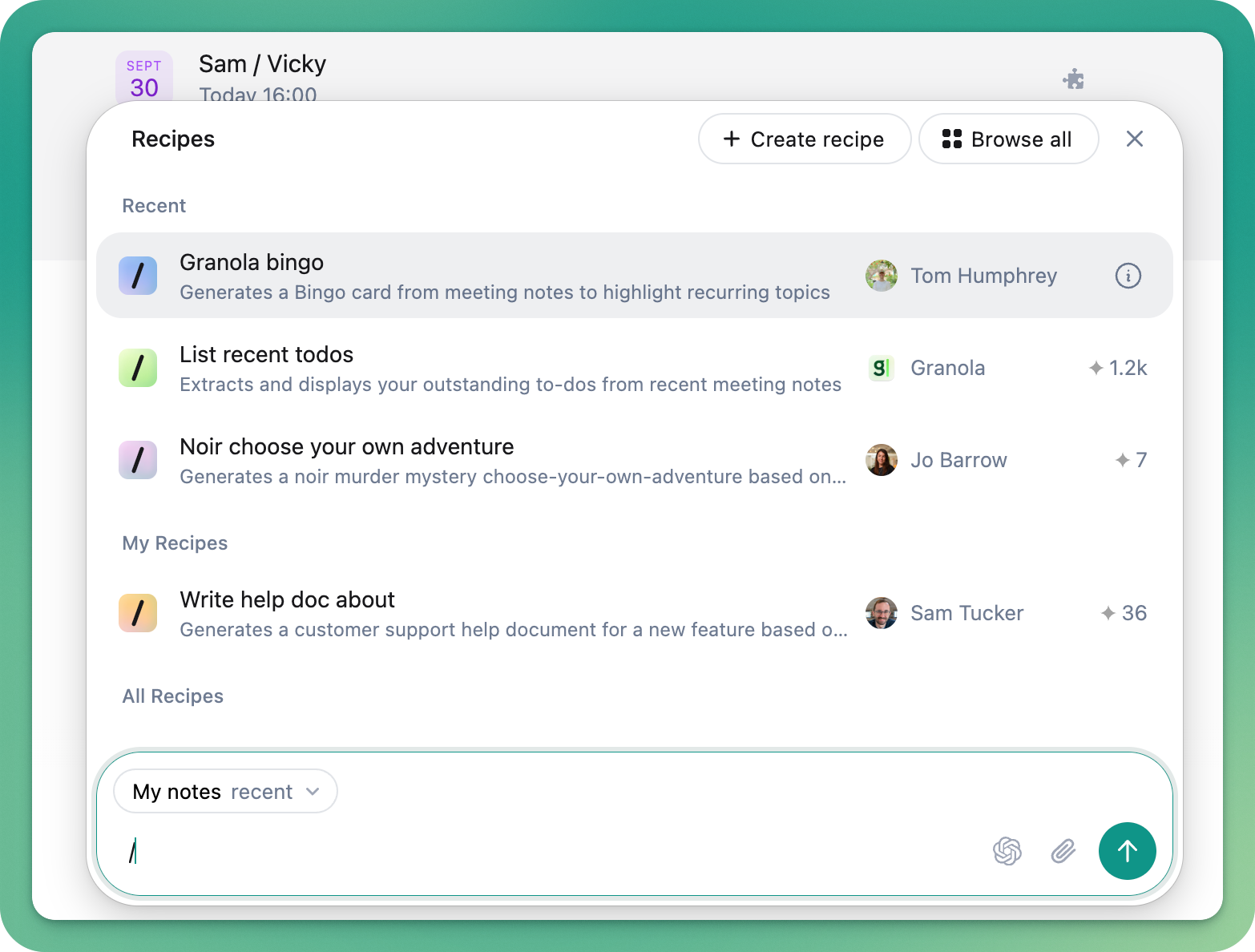Select the Granola bingo title
This screenshot has width=1255, height=952.
tap(252, 262)
